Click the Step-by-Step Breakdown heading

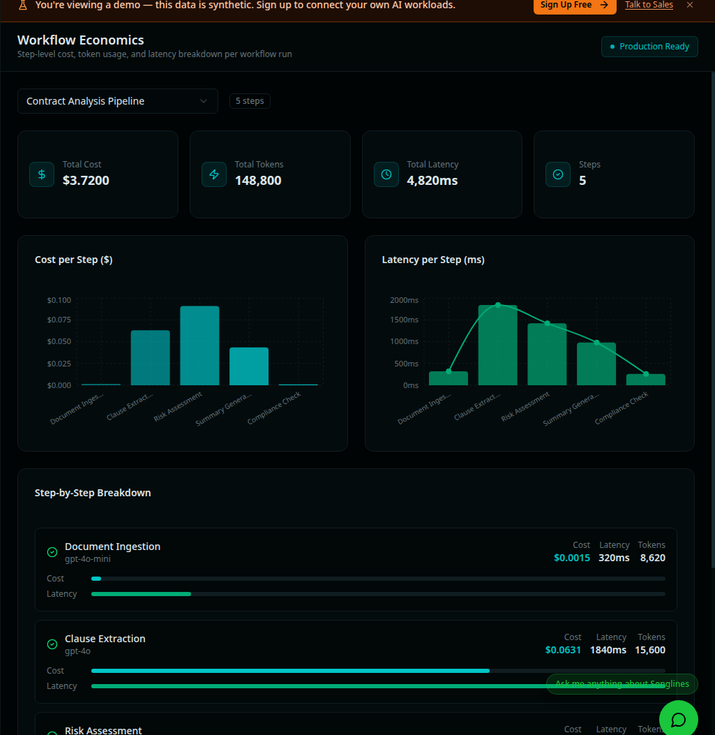click(x=93, y=493)
